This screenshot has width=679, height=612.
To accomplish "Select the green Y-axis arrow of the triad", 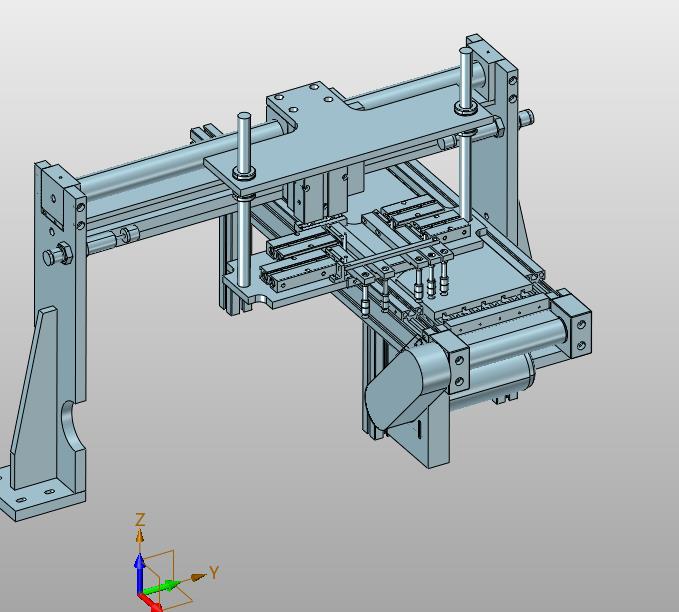I will point(162,587).
